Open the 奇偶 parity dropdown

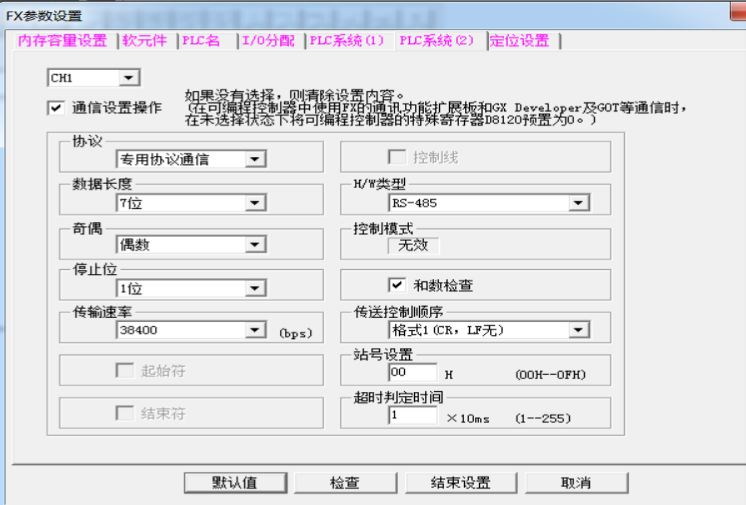(255, 245)
